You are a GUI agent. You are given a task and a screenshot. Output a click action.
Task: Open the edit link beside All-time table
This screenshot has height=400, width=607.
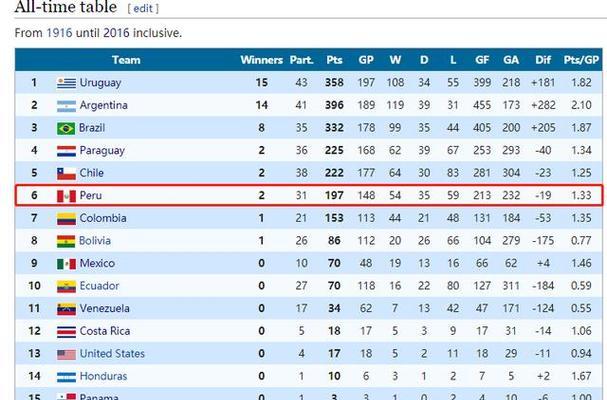tap(143, 9)
